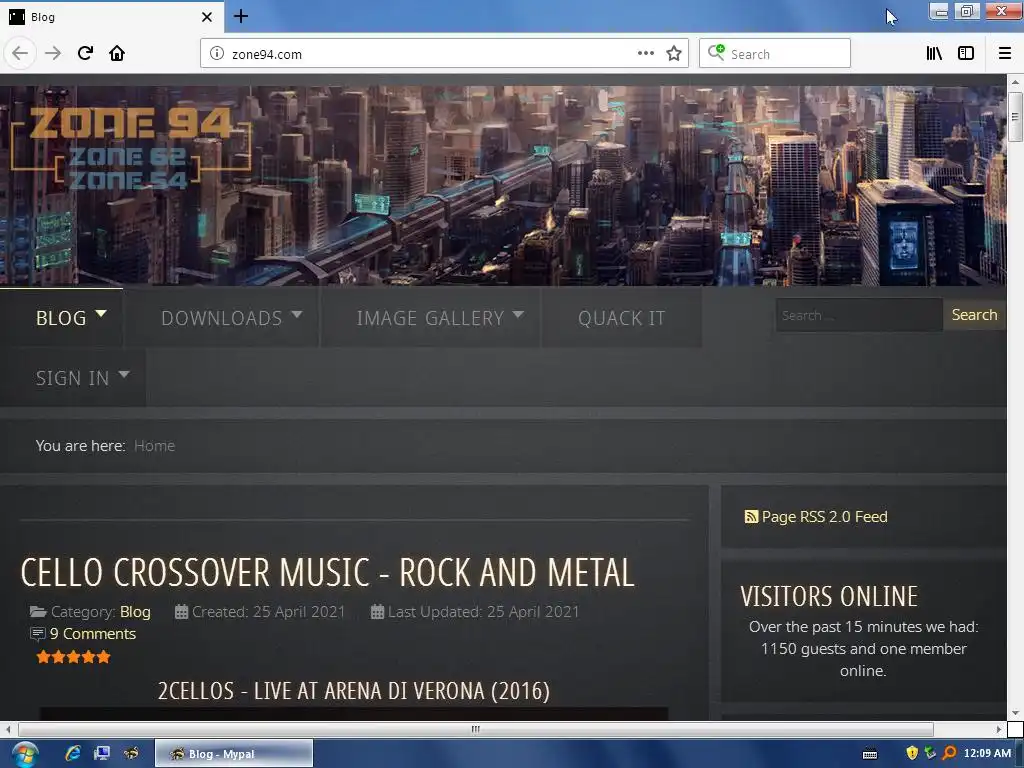Bookmark this page with the star
The width and height of the screenshot is (1024, 768).
coord(674,54)
